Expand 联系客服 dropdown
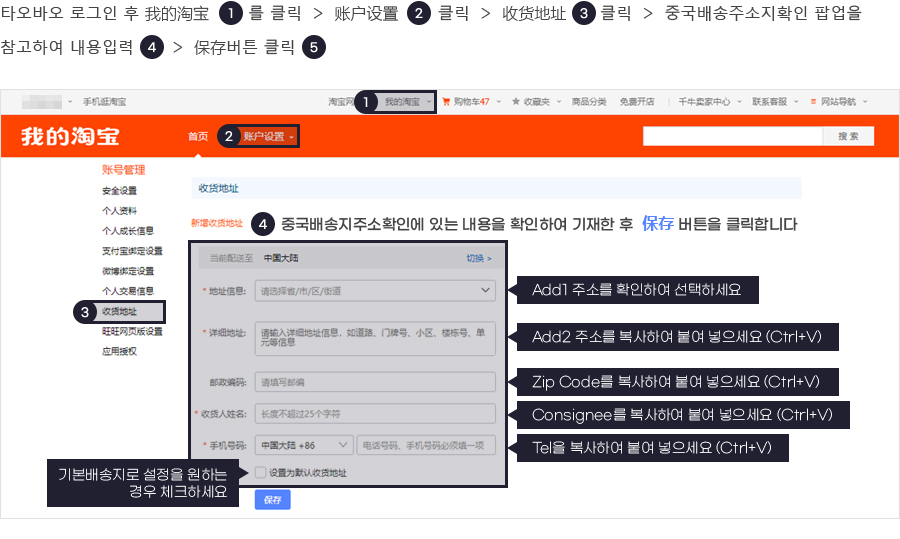Screen dimensions: 900x539 click(775, 102)
